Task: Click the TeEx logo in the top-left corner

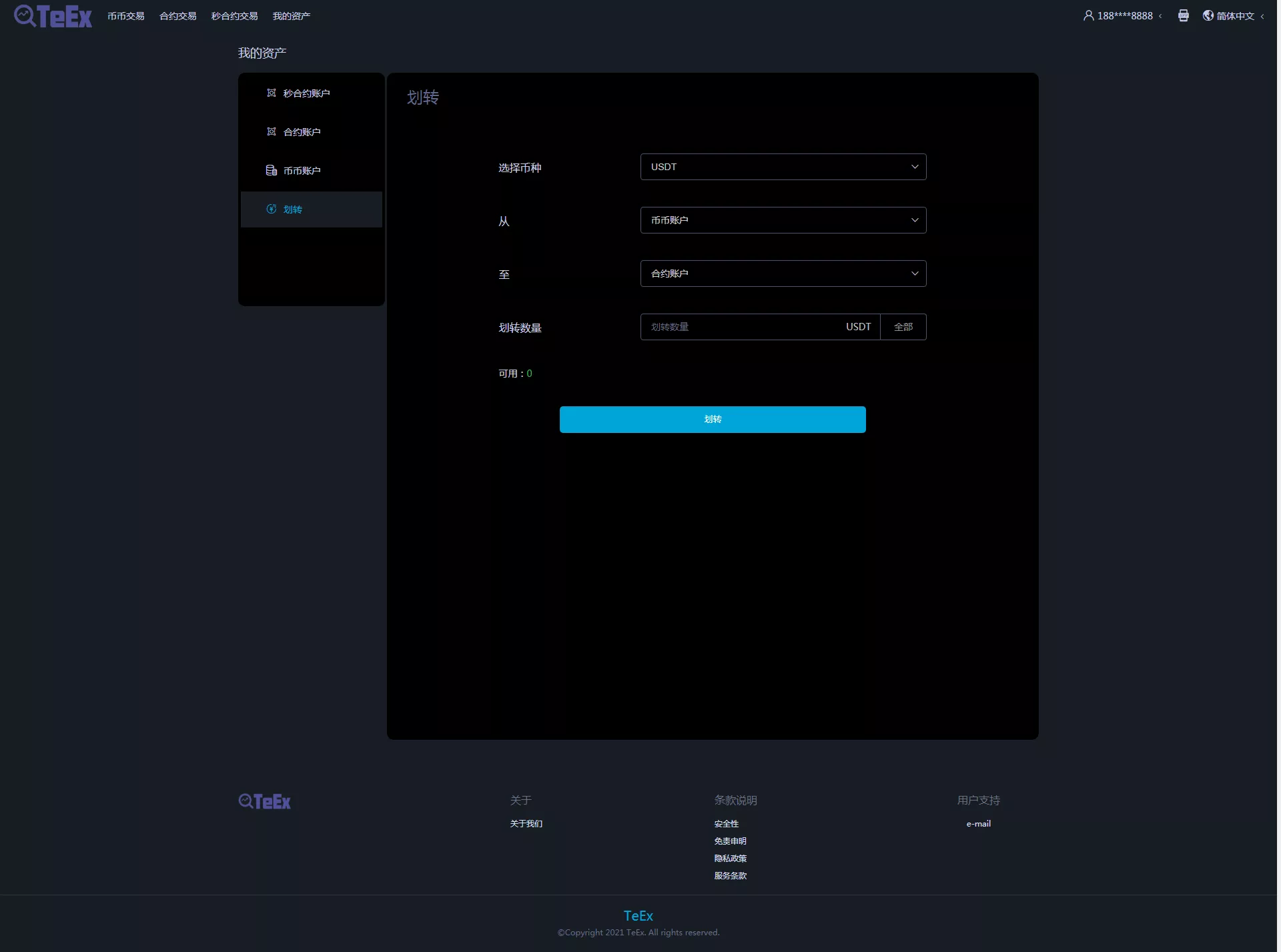Action: pyautogui.click(x=52, y=15)
